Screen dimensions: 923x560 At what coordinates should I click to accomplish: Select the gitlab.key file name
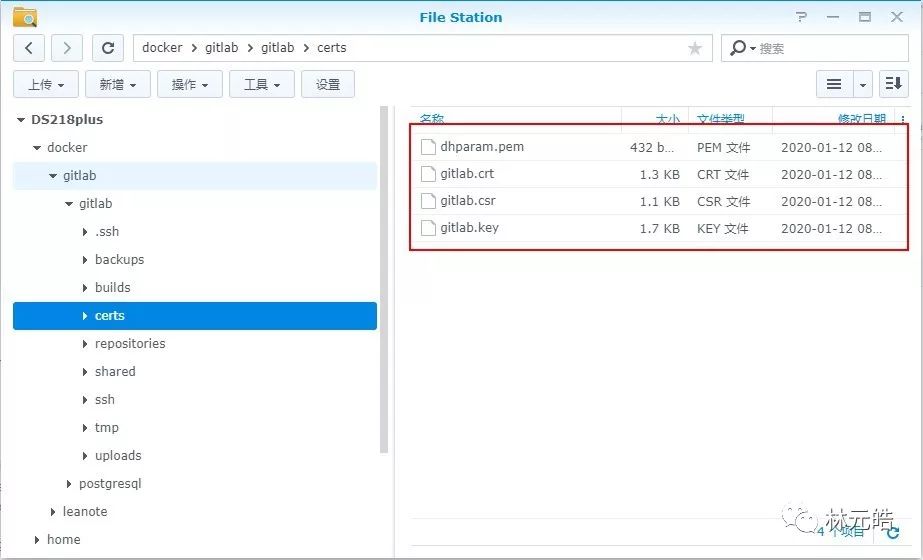pos(470,228)
